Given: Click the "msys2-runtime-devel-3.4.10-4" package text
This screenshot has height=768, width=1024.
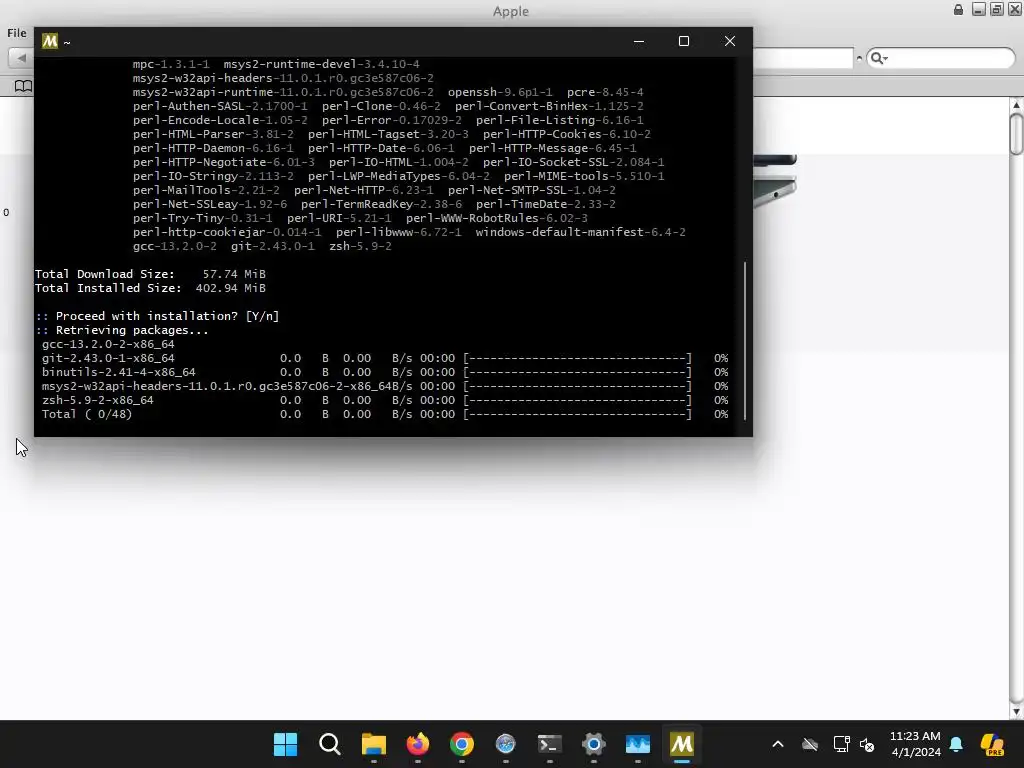Looking at the screenshot, I should pyautogui.click(x=321, y=64).
